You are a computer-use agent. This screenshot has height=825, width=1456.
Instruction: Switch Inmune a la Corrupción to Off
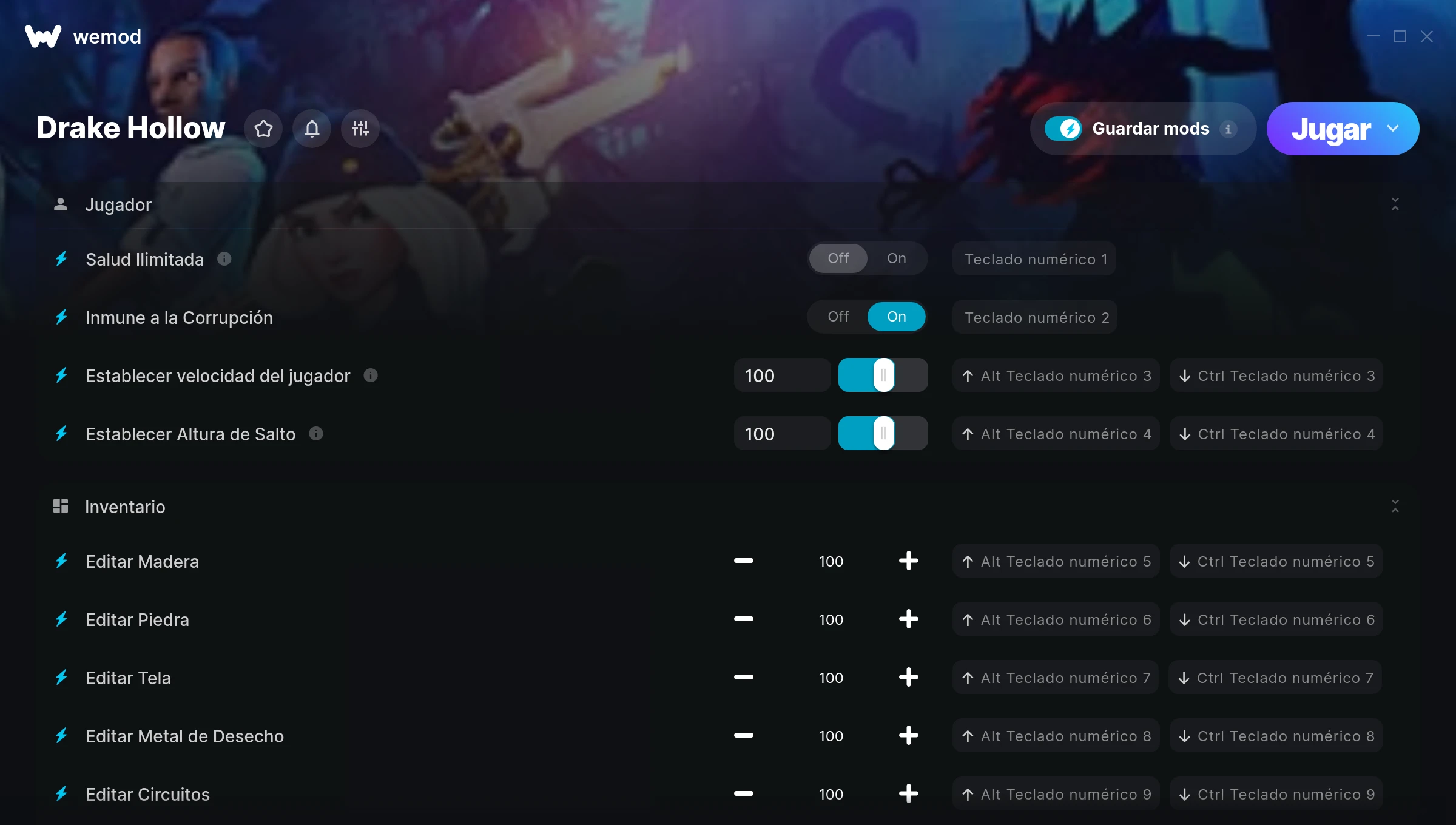point(838,317)
